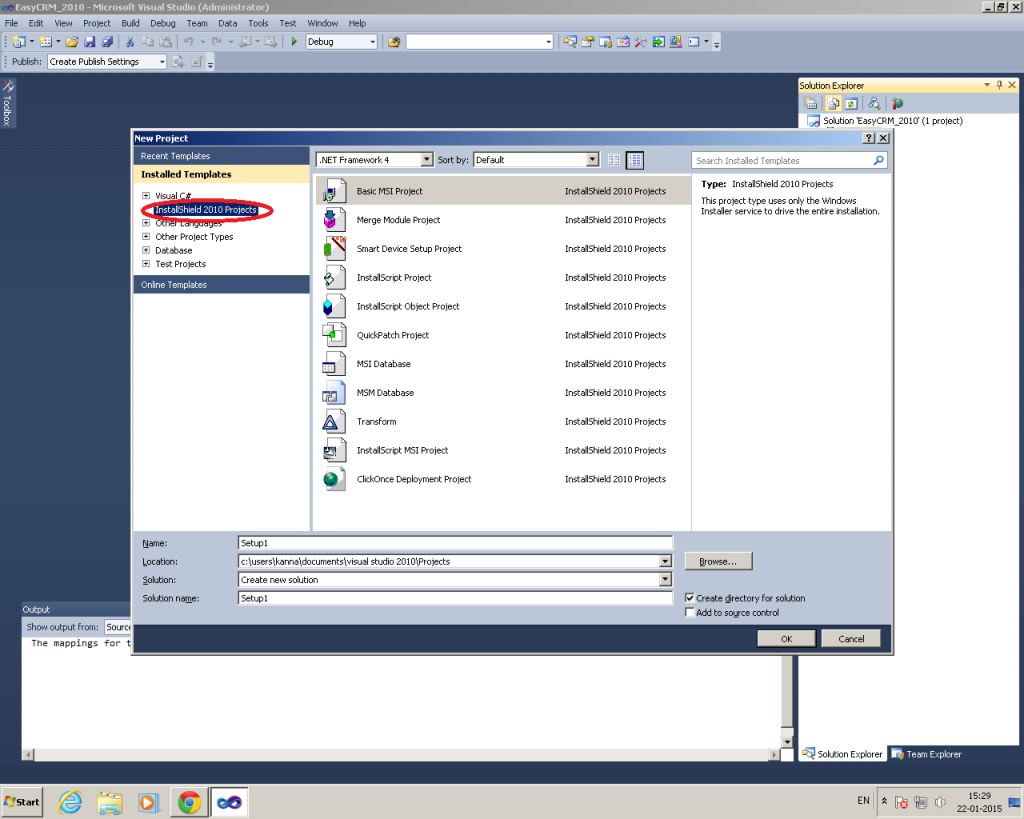Open Windows Media Player from the taskbar
Screen dimensions: 1024x819
point(149,801)
